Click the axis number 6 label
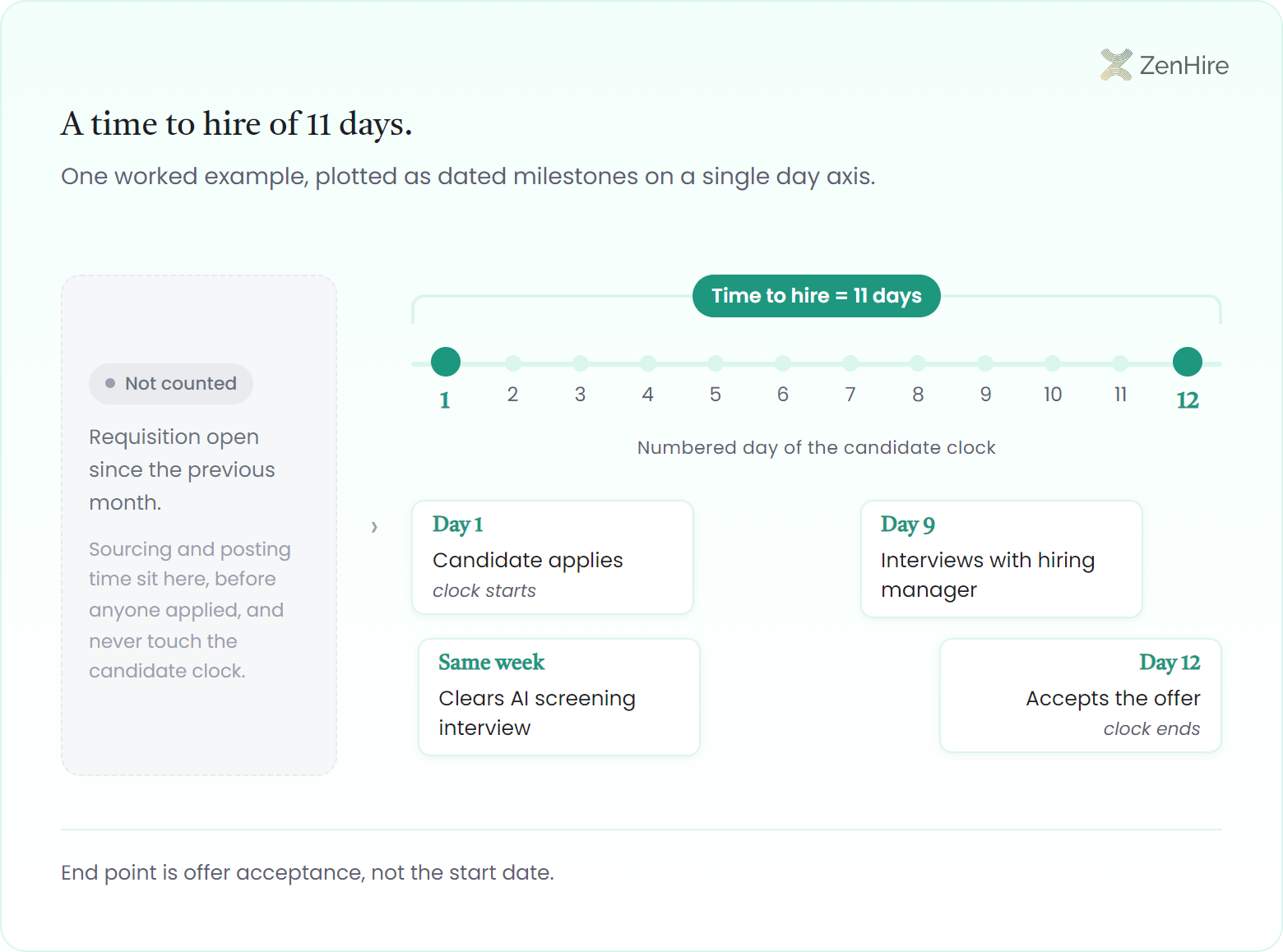This screenshot has width=1283, height=952. (783, 395)
